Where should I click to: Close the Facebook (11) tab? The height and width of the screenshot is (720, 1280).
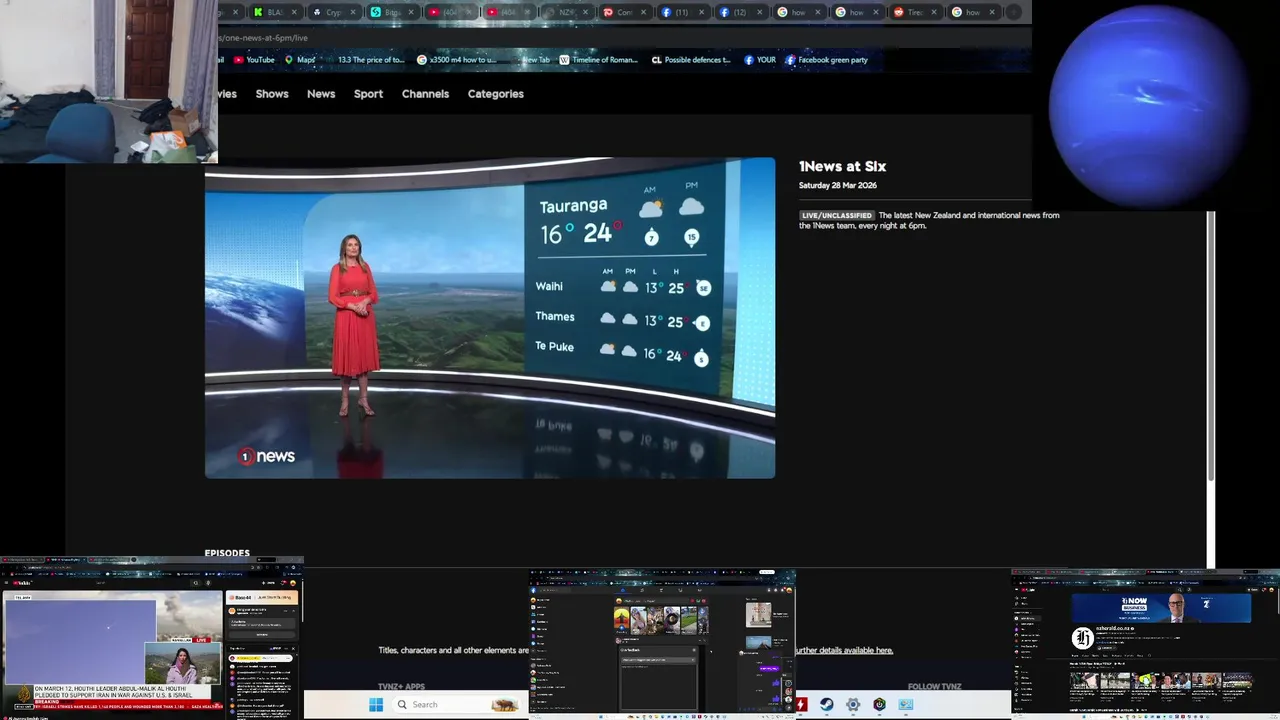point(700,12)
